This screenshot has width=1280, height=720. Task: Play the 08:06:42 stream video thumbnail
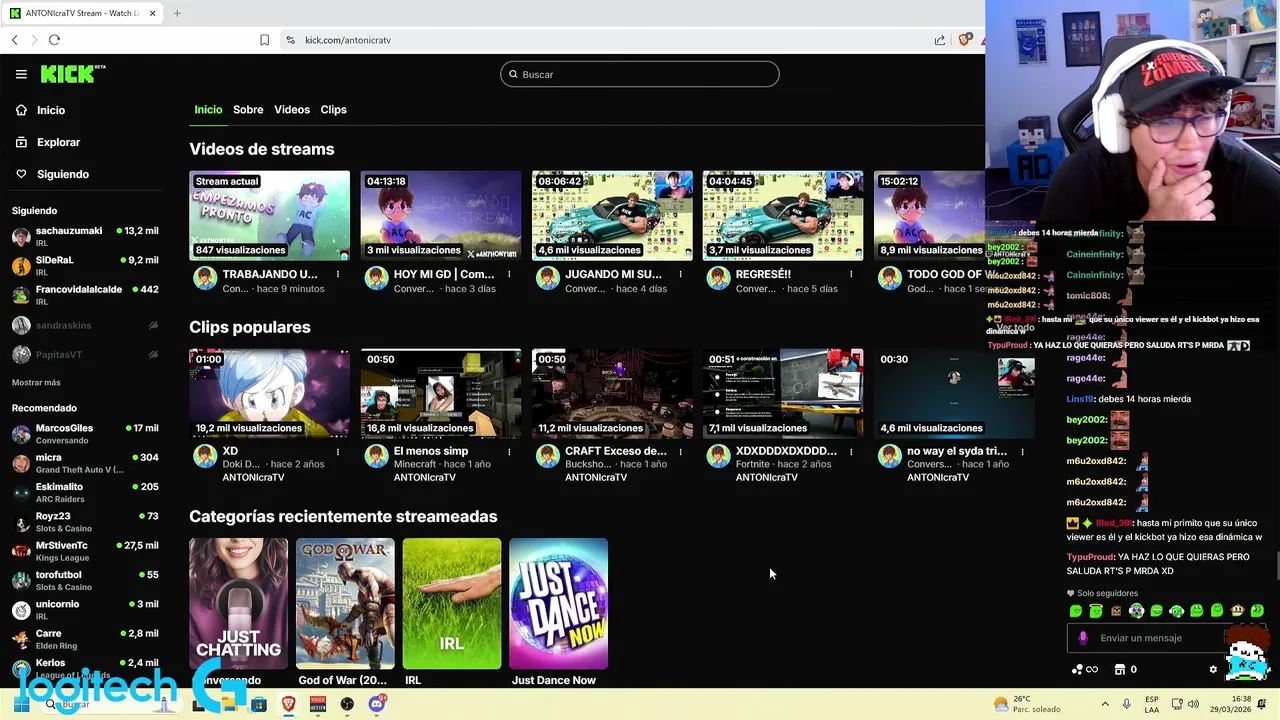click(612, 216)
